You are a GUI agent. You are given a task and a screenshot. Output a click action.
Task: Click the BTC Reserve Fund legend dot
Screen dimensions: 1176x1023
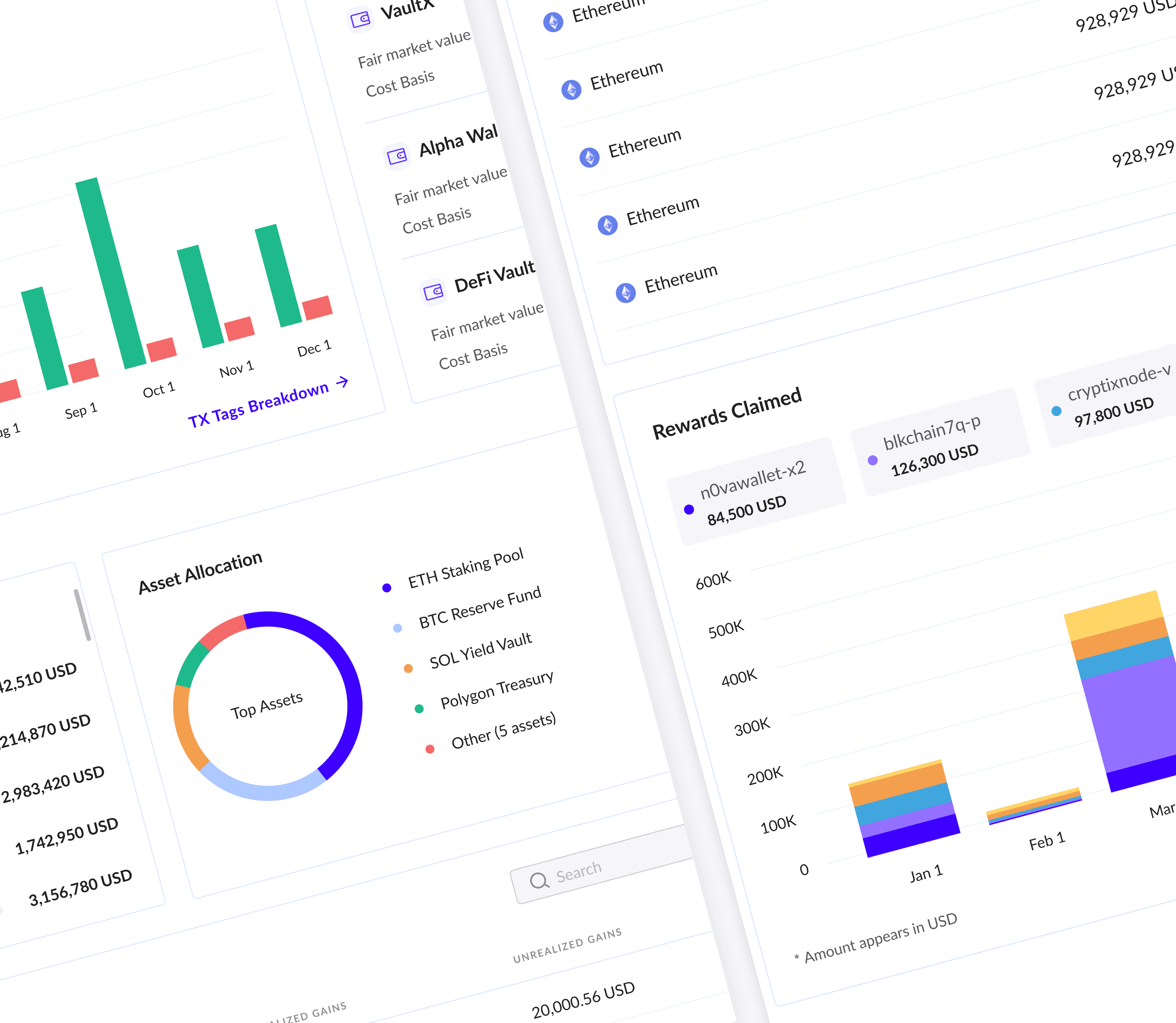(x=398, y=628)
